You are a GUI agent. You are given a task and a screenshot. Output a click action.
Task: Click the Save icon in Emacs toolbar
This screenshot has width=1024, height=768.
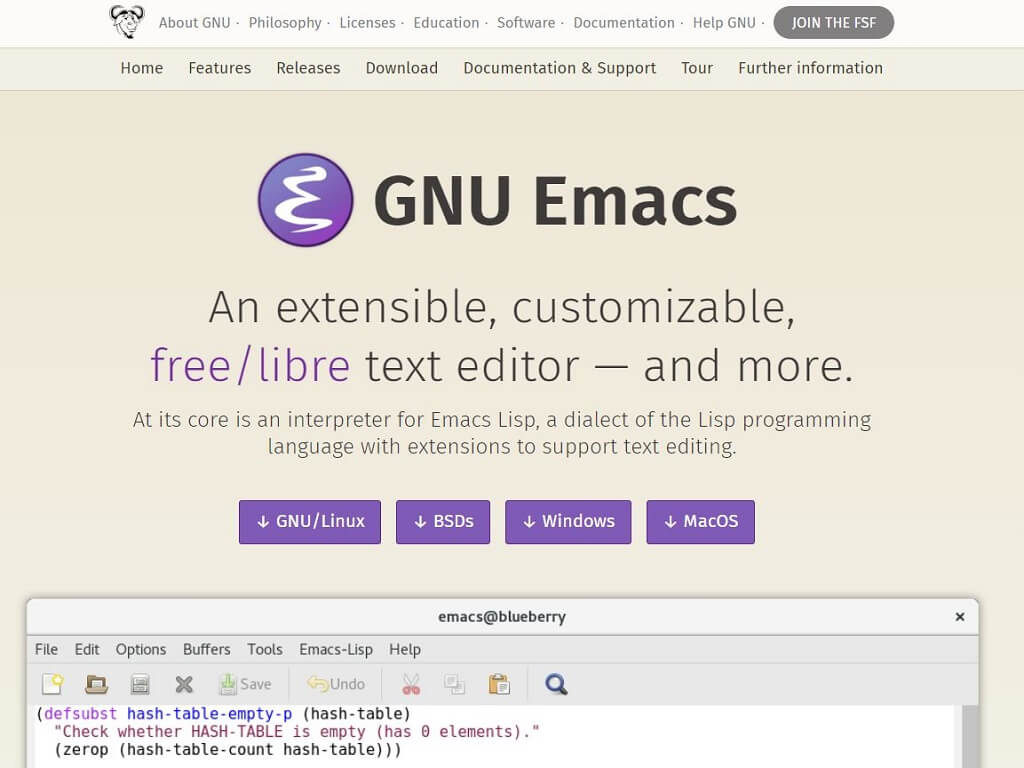click(x=245, y=684)
